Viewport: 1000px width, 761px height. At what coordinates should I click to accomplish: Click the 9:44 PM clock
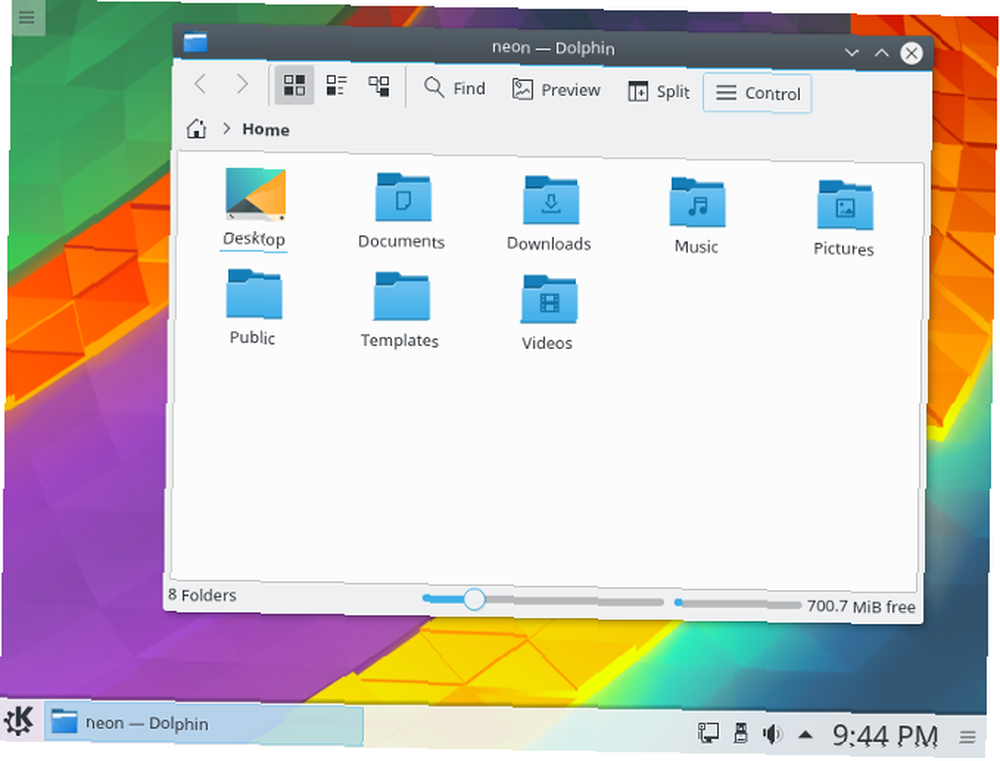pyautogui.click(x=885, y=736)
